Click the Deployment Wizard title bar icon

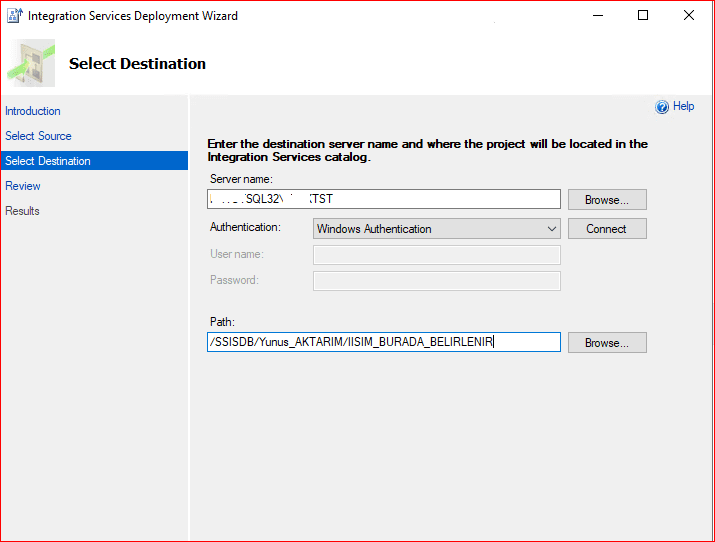(x=15, y=16)
